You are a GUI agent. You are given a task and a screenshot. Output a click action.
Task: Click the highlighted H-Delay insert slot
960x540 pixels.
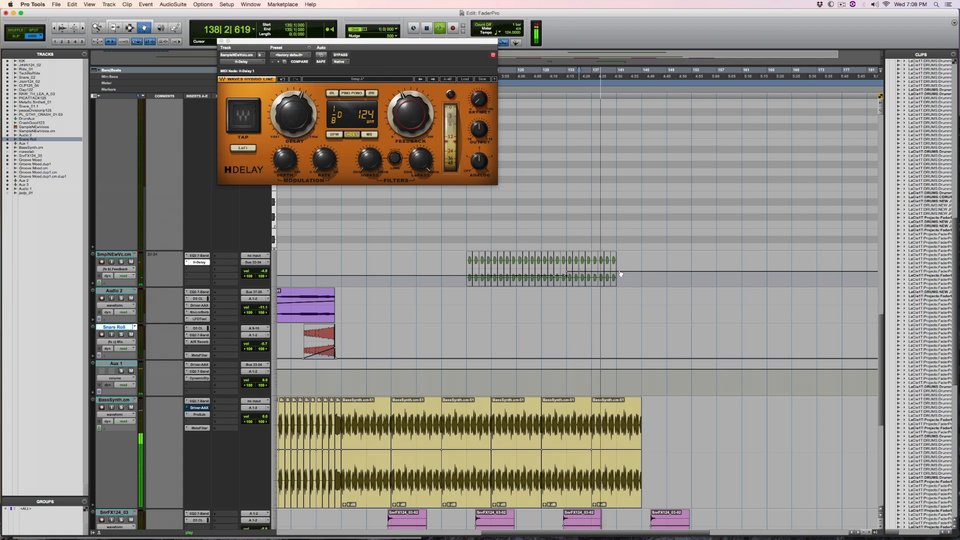(x=197, y=262)
